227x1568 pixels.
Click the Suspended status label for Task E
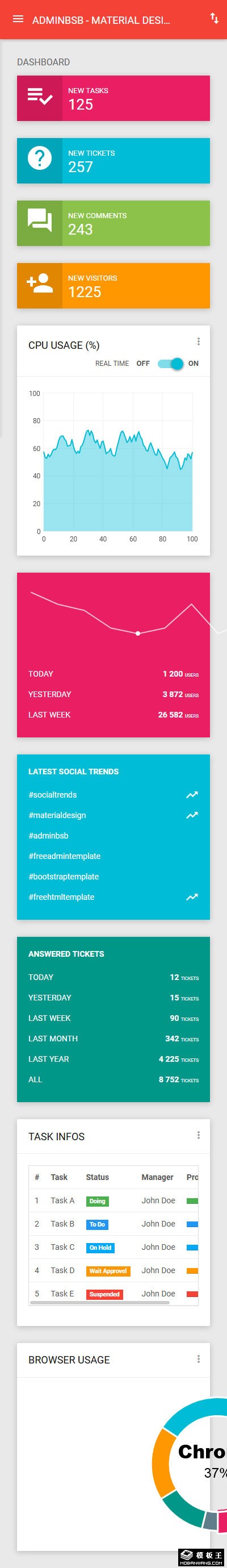point(104,1294)
